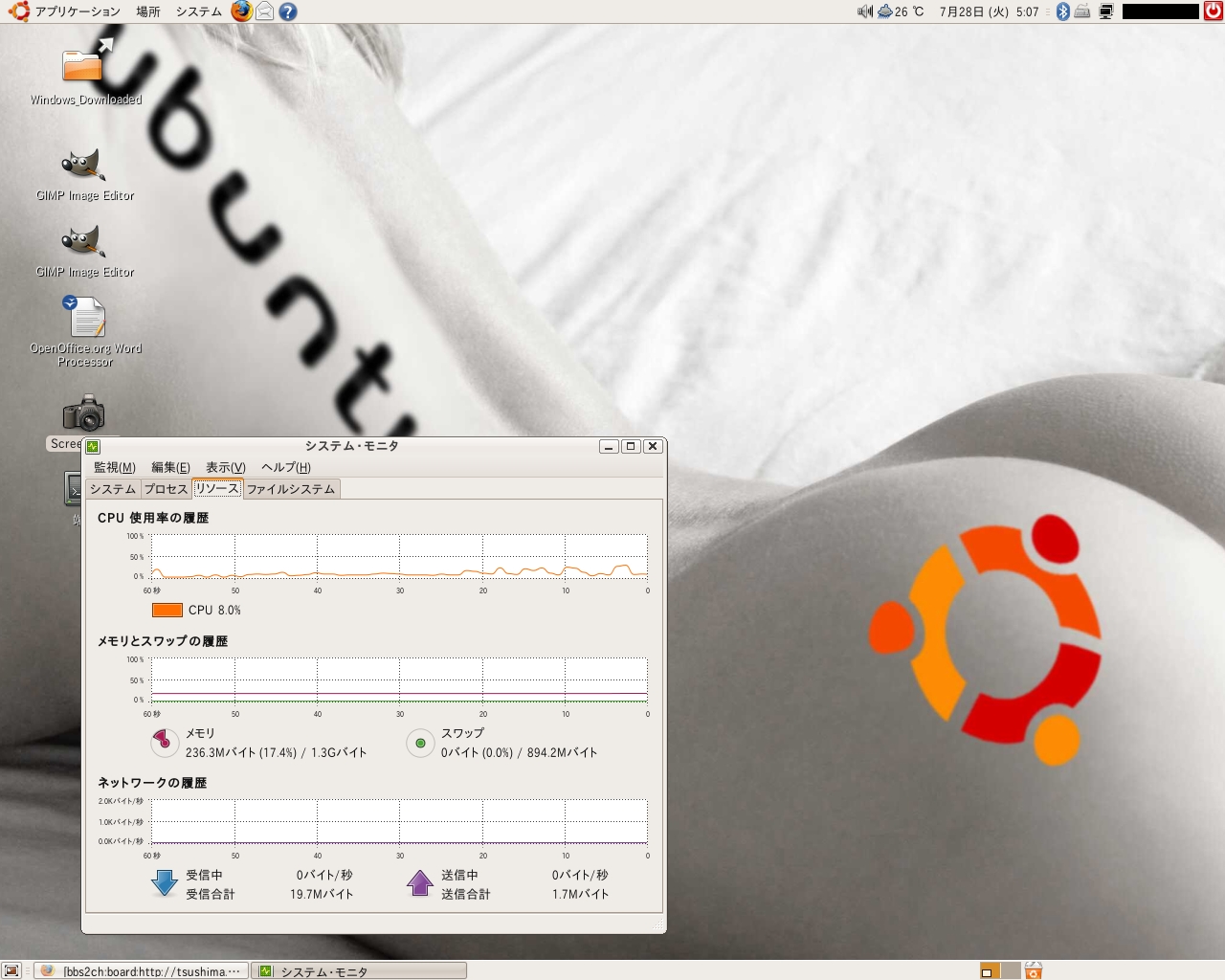Image resolution: width=1225 pixels, height=980 pixels.
Task: Click the Ubuntu logo in the top panel
Action: click(x=18, y=11)
